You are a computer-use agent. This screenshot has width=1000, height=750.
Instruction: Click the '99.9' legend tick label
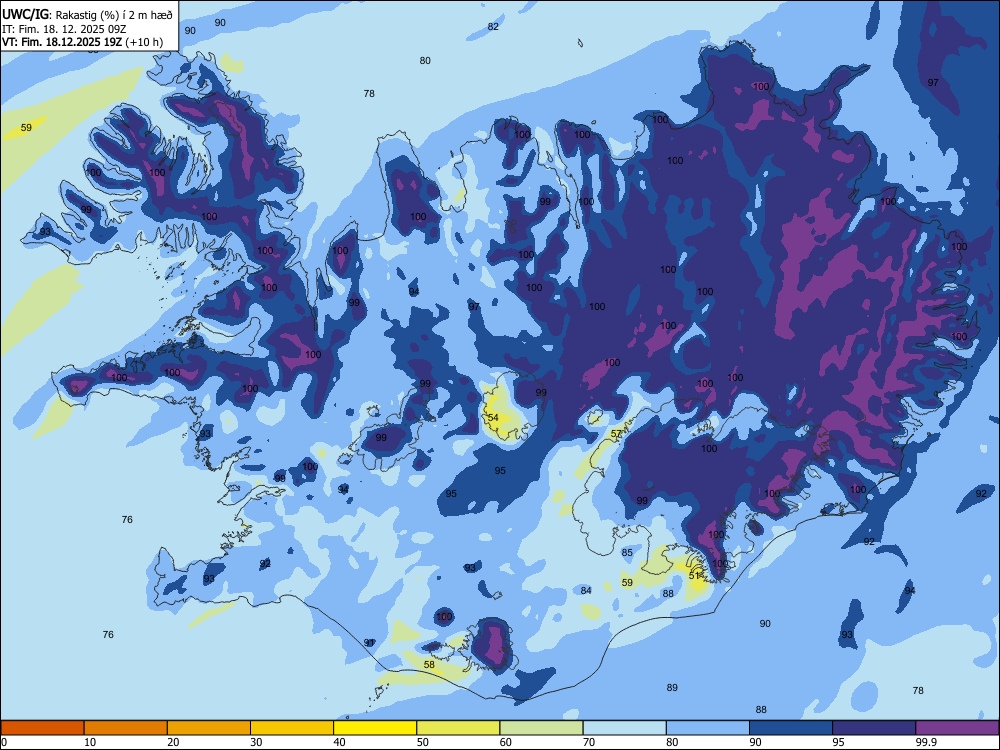click(925, 742)
